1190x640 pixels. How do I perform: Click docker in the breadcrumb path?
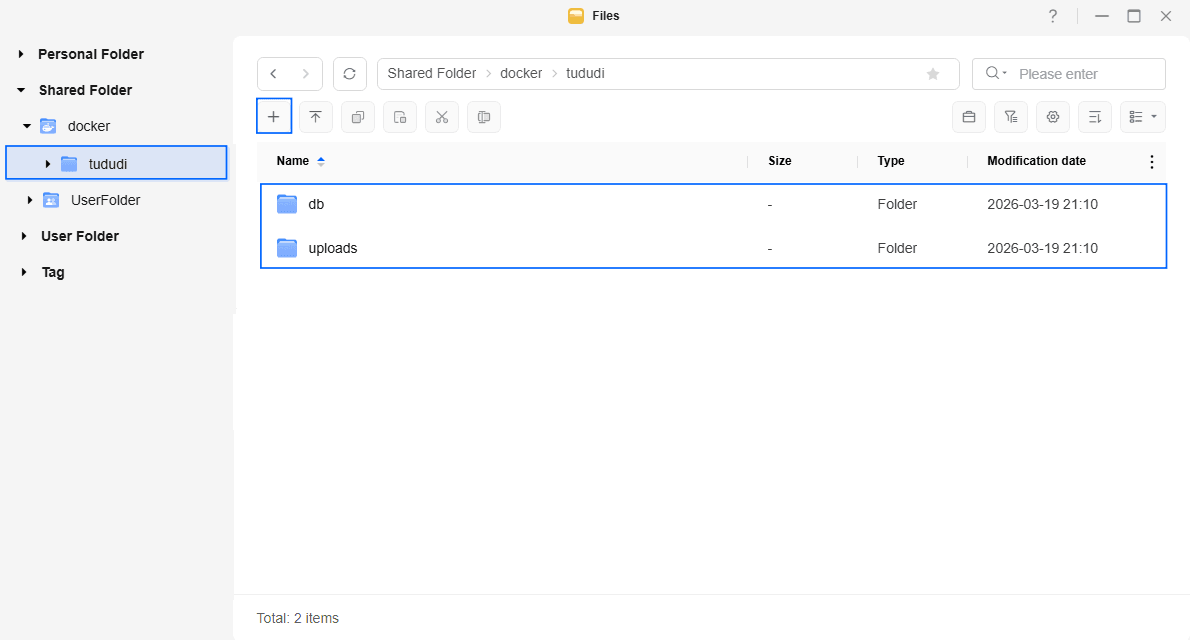(x=521, y=74)
